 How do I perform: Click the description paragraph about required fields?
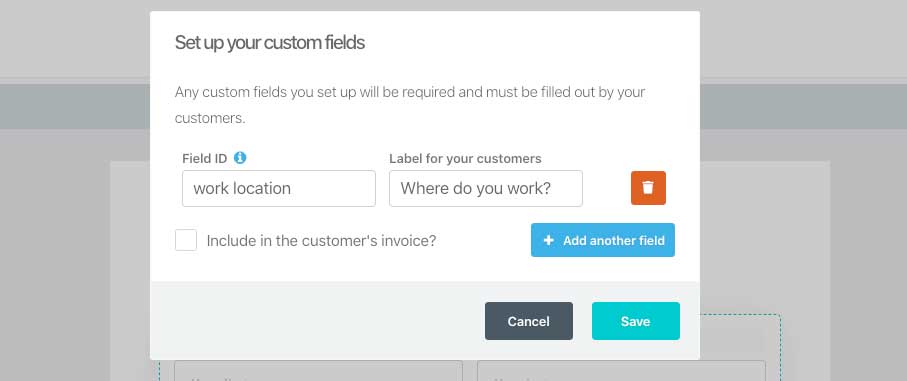pyautogui.click(x=410, y=105)
